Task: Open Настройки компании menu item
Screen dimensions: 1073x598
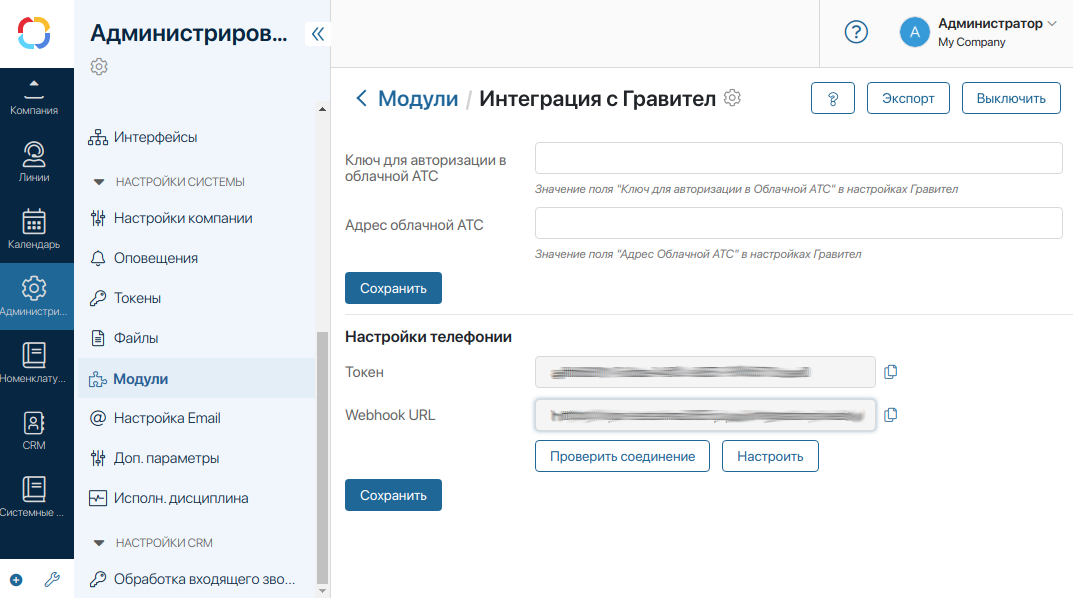Action: (197, 218)
